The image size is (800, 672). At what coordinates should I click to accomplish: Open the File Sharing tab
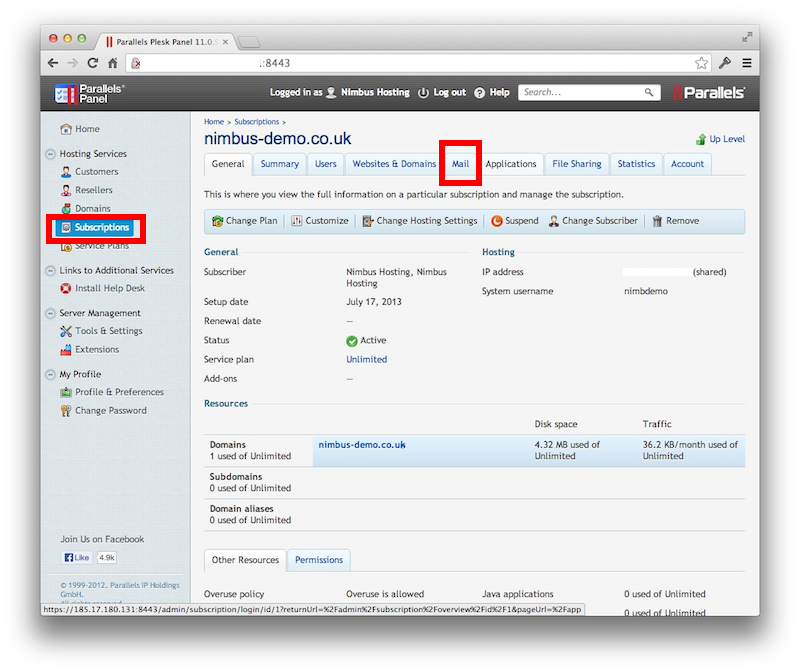click(577, 164)
